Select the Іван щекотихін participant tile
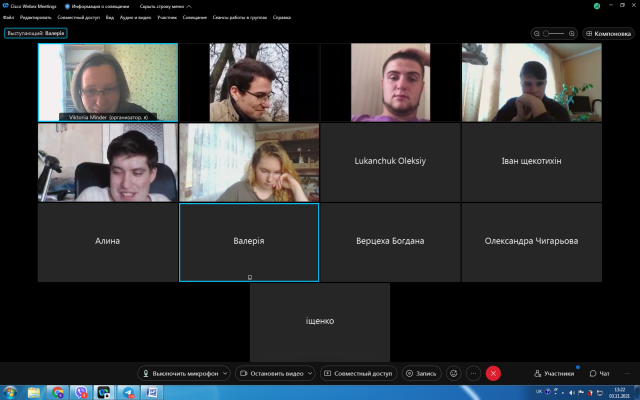 pos(531,162)
